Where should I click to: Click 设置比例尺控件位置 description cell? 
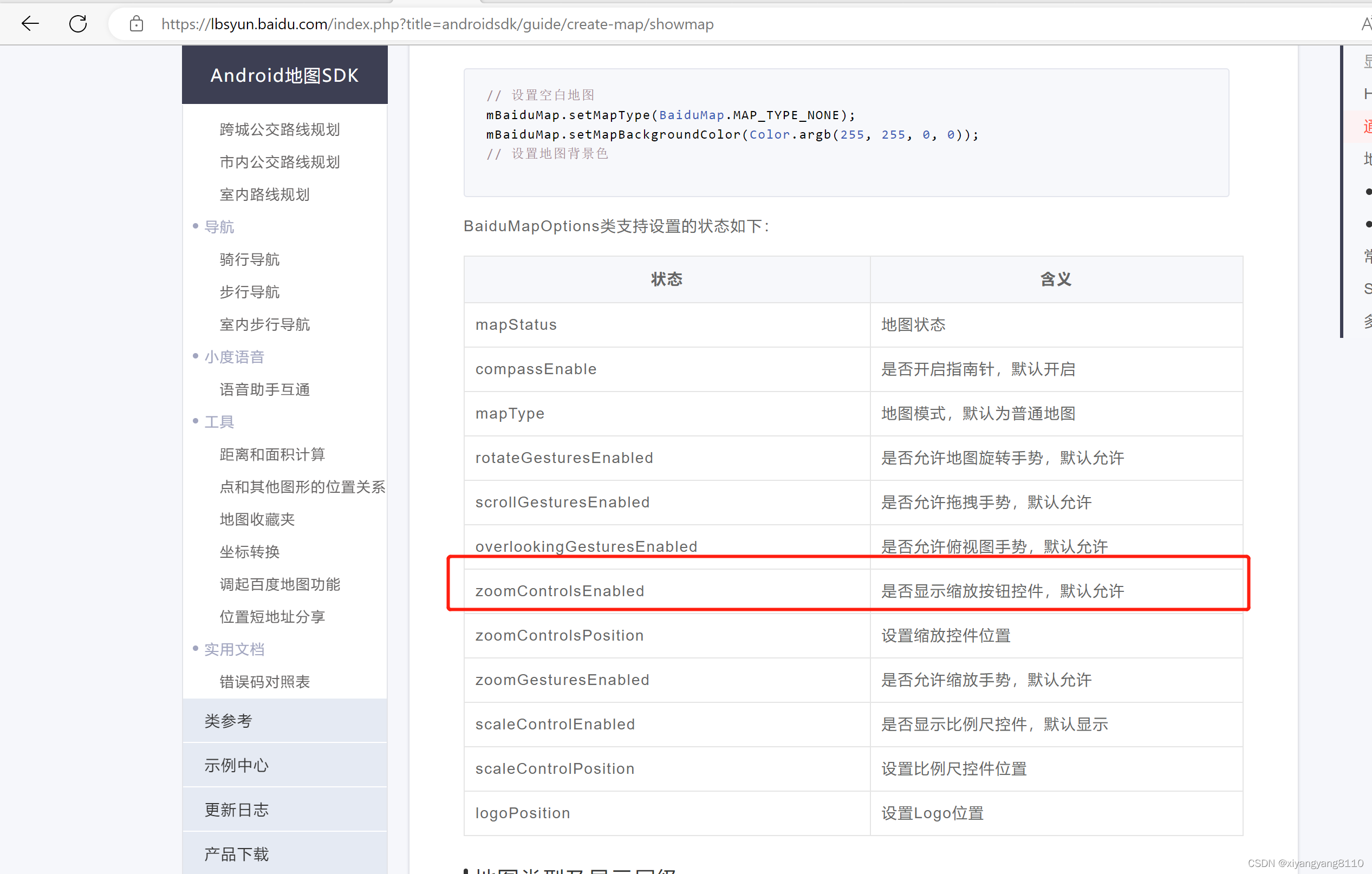tap(1056, 768)
